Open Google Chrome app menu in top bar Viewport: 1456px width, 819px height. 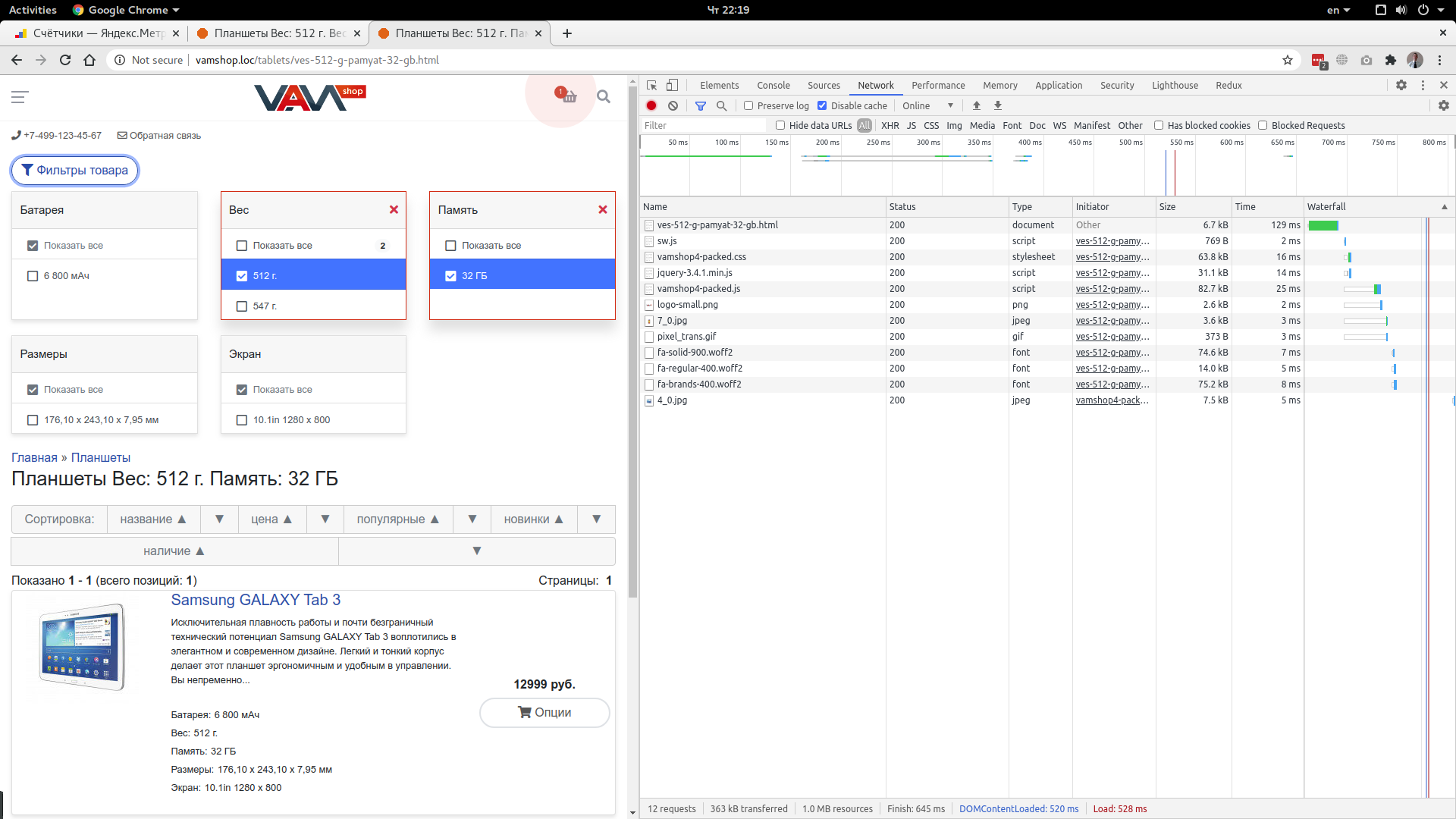126,10
